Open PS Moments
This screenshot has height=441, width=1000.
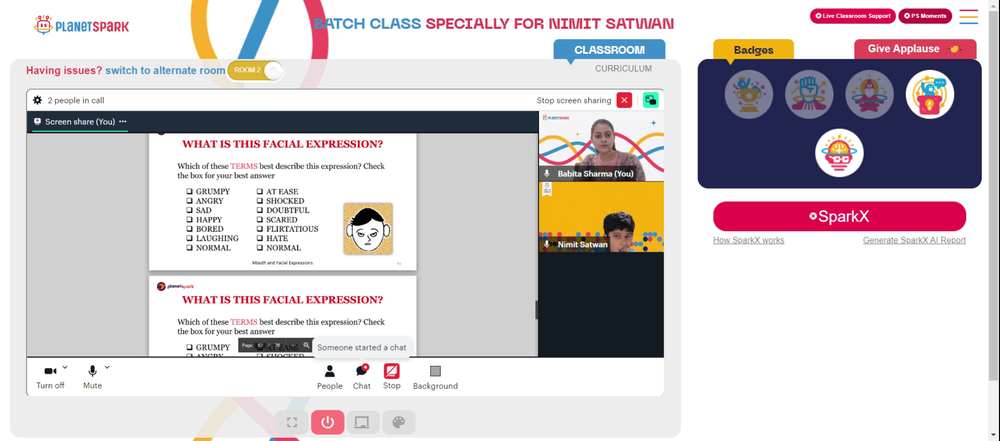tap(925, 16)
